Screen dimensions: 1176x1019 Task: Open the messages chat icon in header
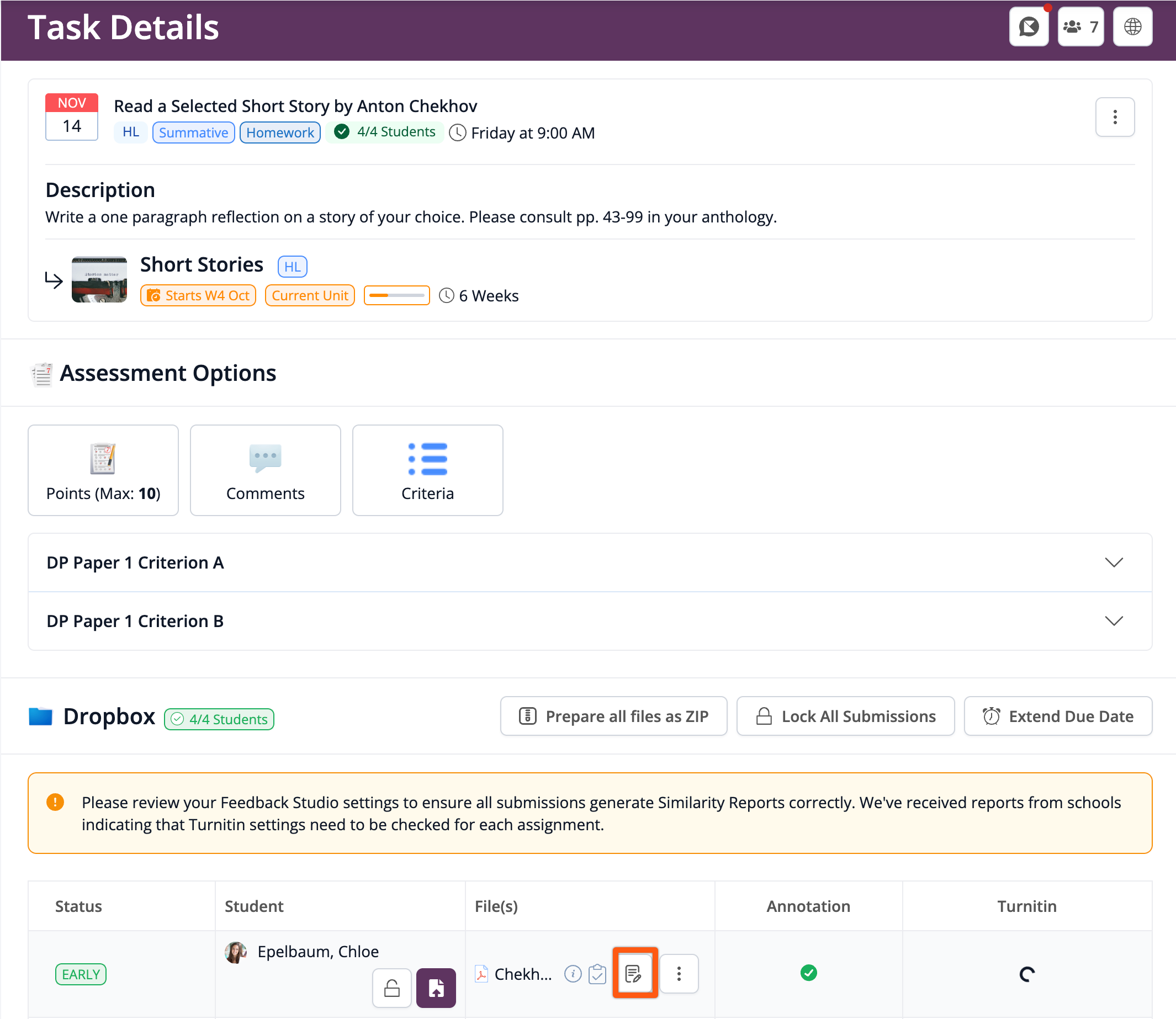(x=1028, y=26)
